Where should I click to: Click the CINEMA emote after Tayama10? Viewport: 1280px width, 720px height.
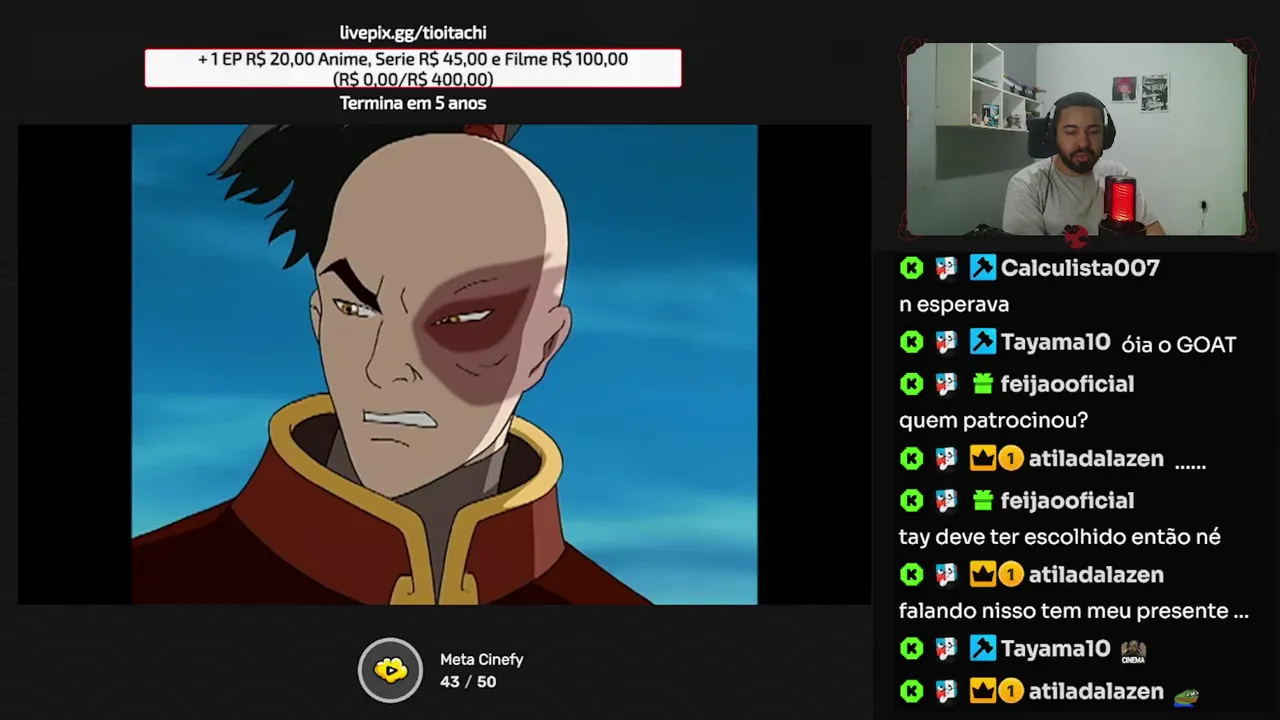click(x=1133, y=651)
